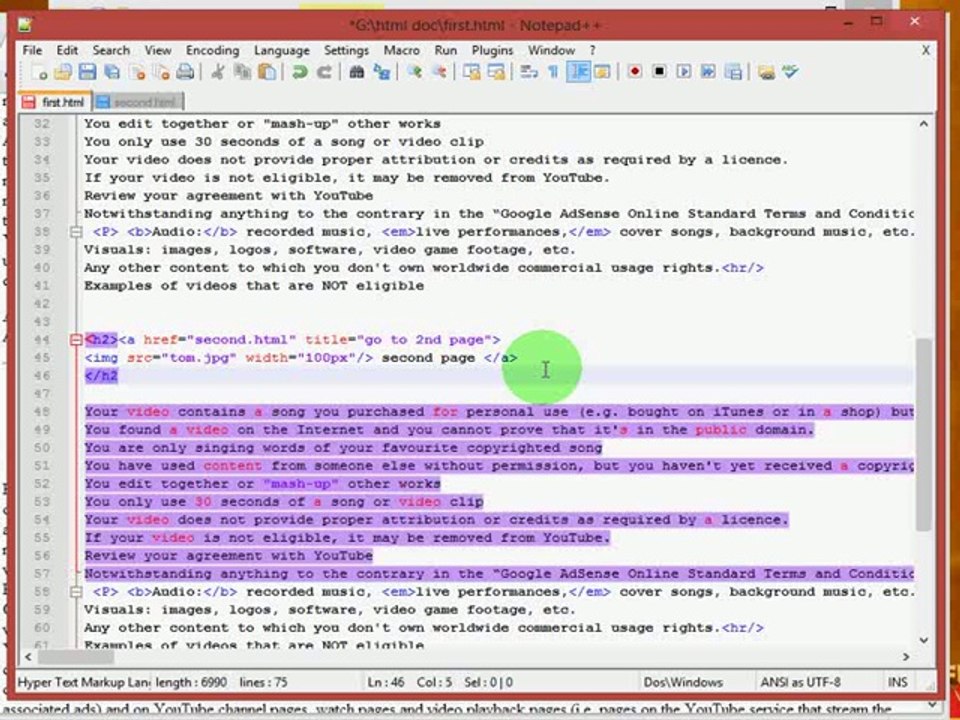Viewport: 960px width, 720px height.
Task: Click the New file toolbar icon
Action: pyautogui.click(x=39, y=72)
